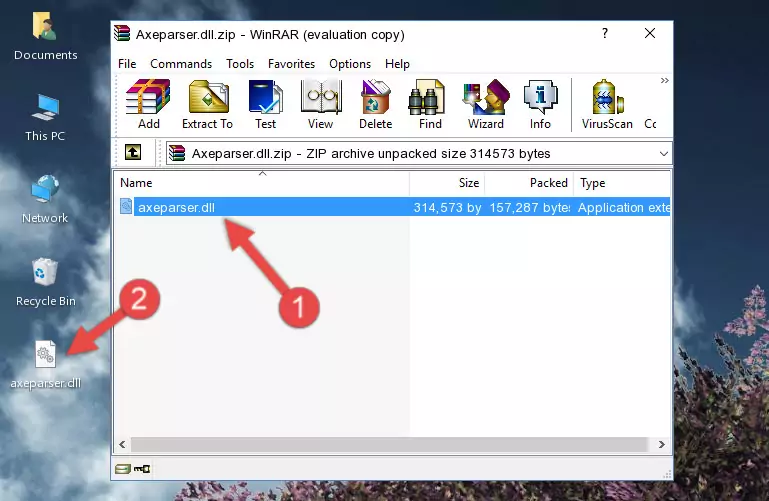Click the axeparser.dll file icon in list
The image size is (769, 501).
126,206
